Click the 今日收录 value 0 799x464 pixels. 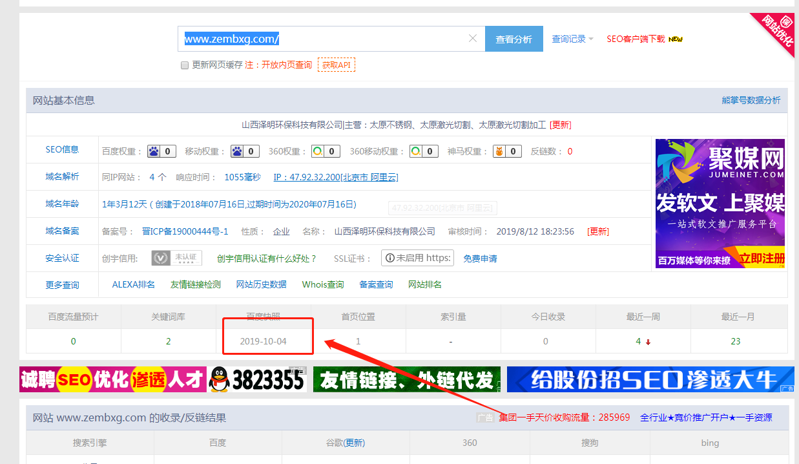coord(545,341)
